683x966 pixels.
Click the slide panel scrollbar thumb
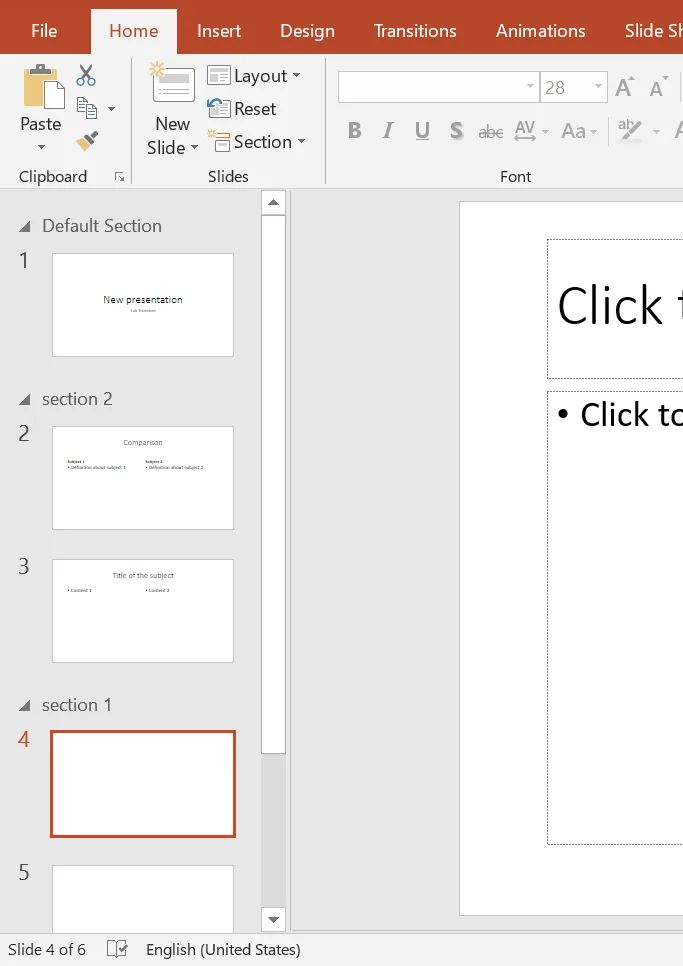[x=273, y=484]
